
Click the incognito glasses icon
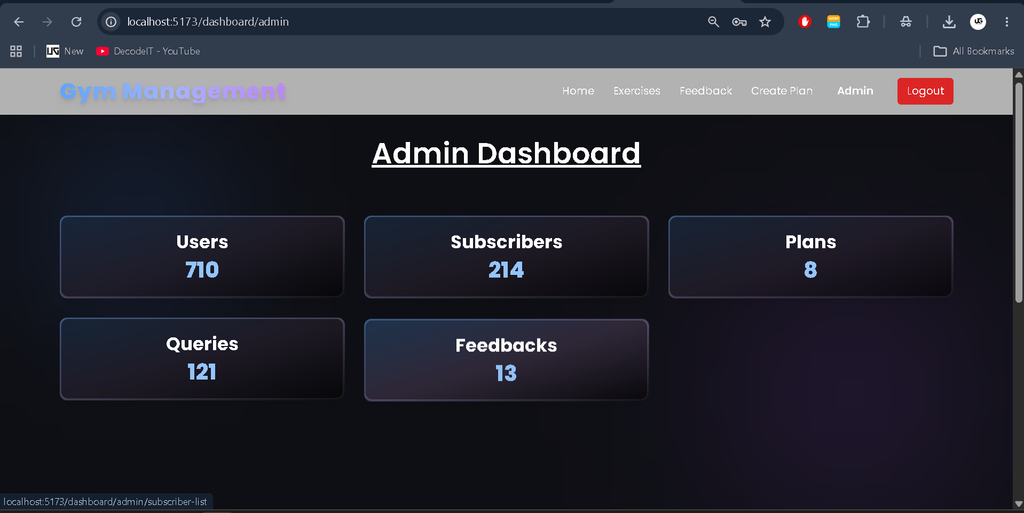tap(906, 22)
